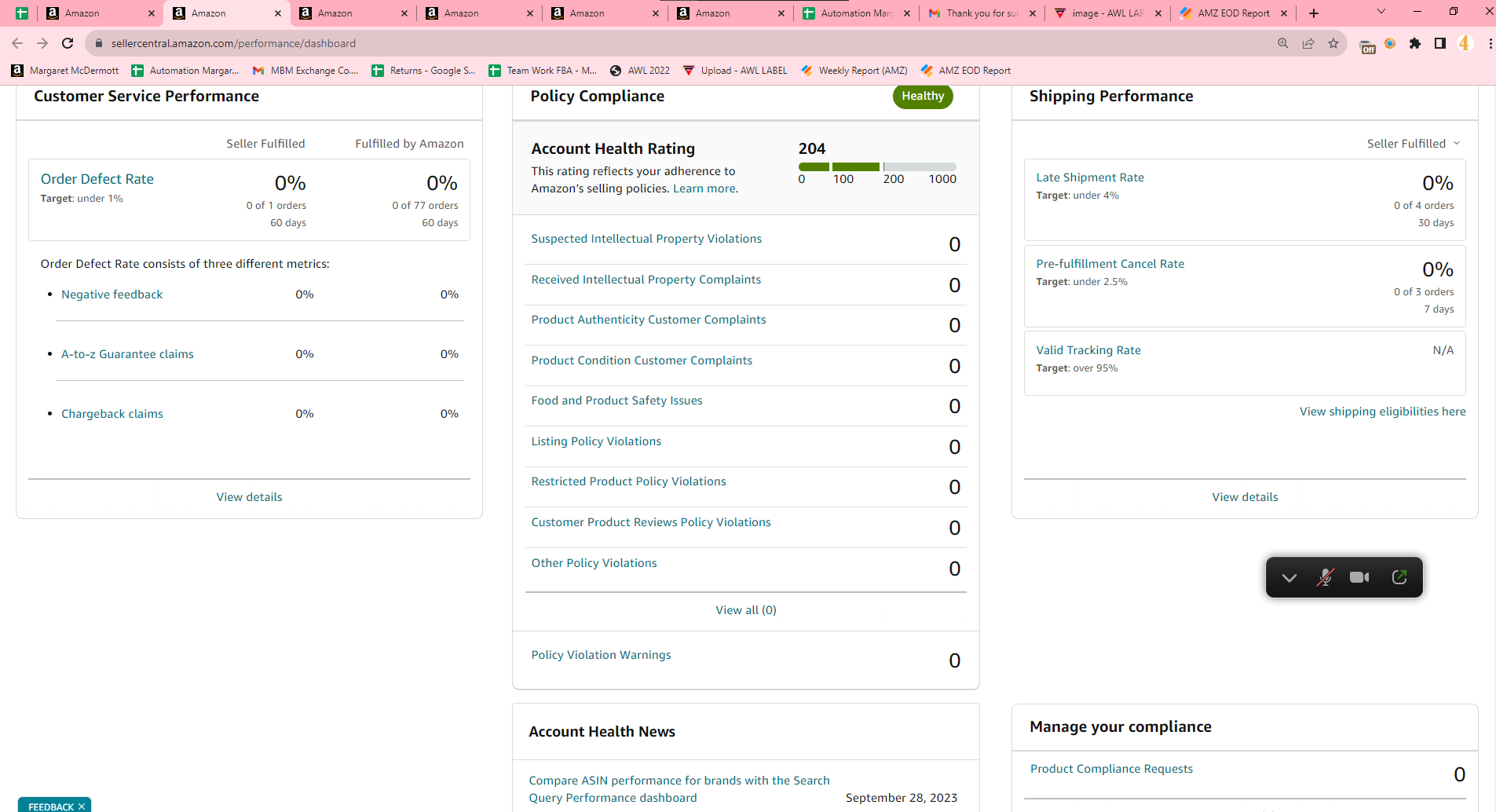Select the leftmost green sheets tab
The width and height of the screenshot is (1496, 812).
click(22, 13)
